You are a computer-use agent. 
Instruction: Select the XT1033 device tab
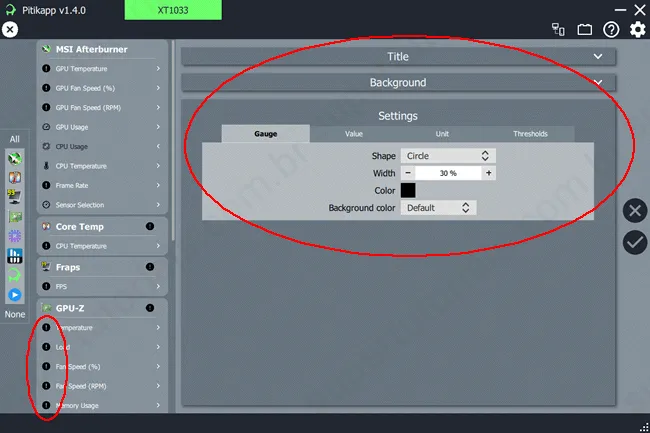point(174,11)
